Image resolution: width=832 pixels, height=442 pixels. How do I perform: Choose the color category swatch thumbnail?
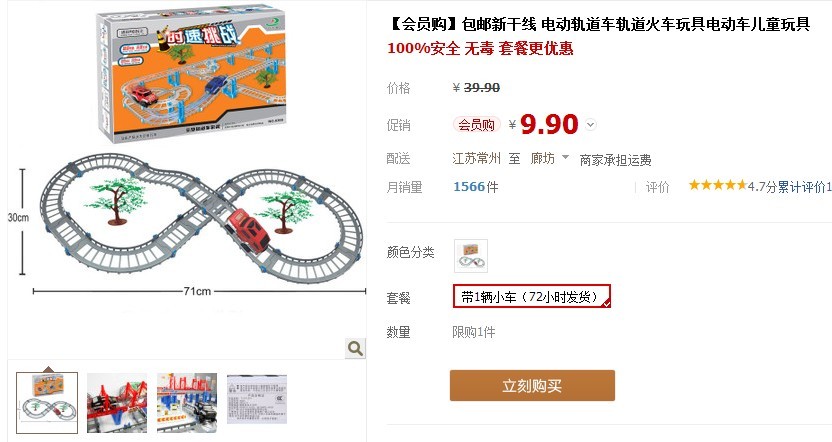click(x=471, y=256)
